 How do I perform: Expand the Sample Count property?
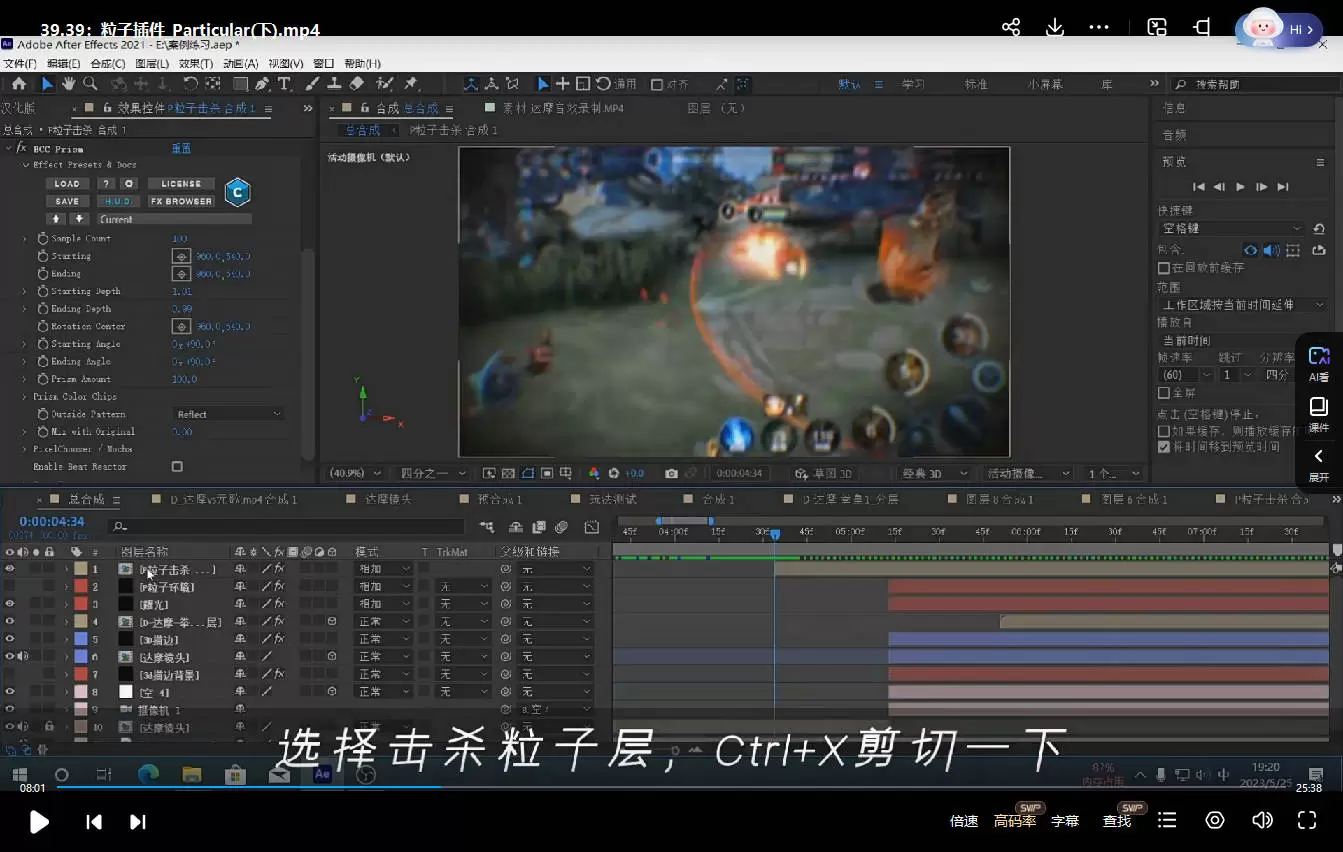[25, 239]
